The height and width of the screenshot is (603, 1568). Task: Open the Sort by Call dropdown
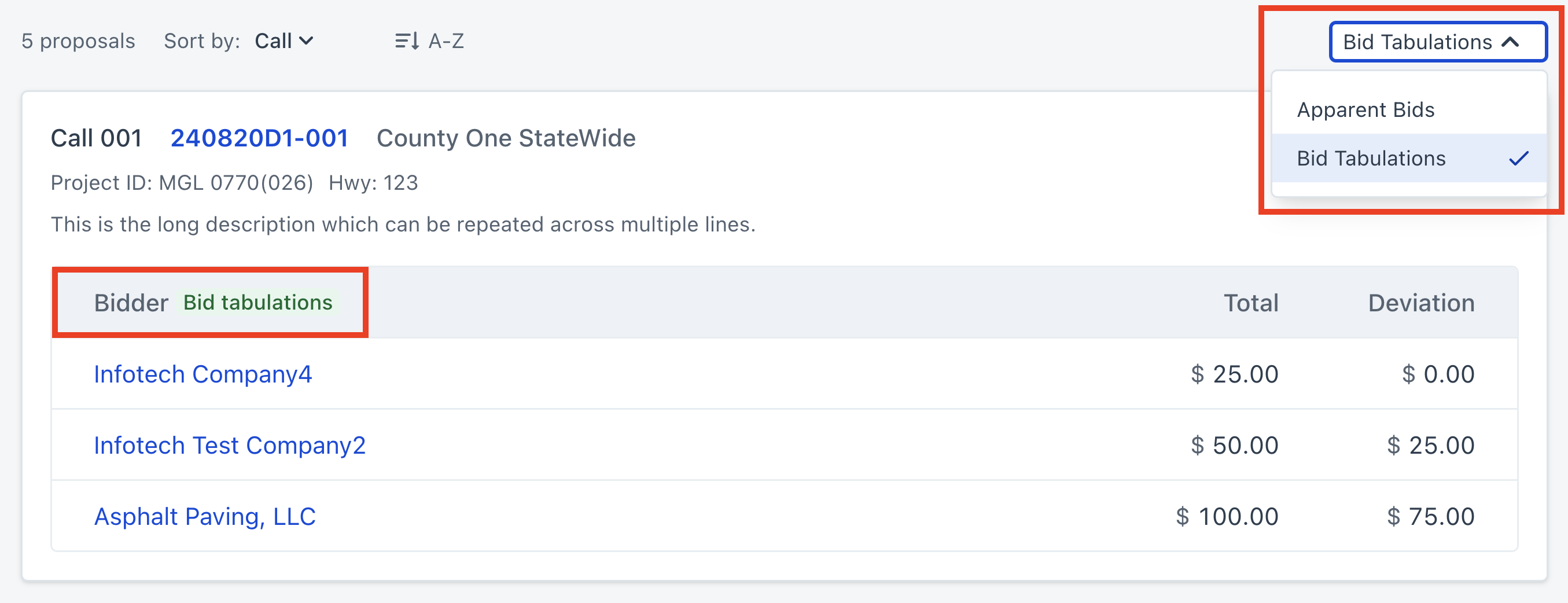point(284,42)
